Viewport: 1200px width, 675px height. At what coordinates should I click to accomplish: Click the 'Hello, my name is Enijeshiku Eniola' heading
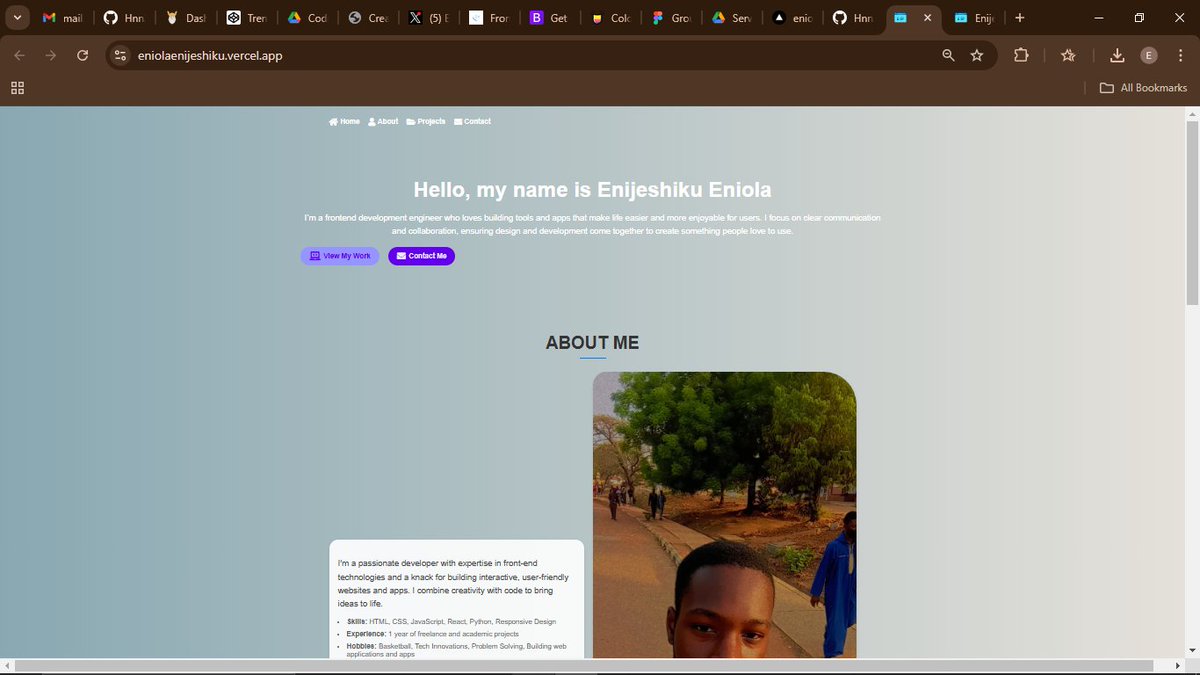tap(592, 190)
